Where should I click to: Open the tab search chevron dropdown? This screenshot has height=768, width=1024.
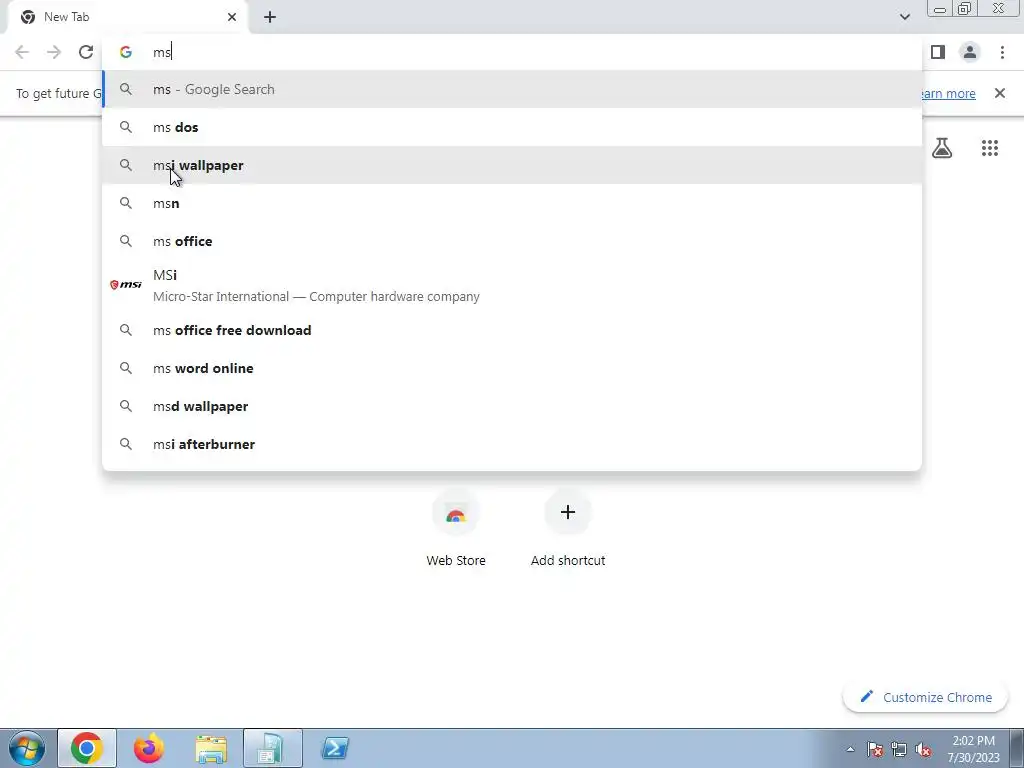pyautogui.click(x=904, y=17)
